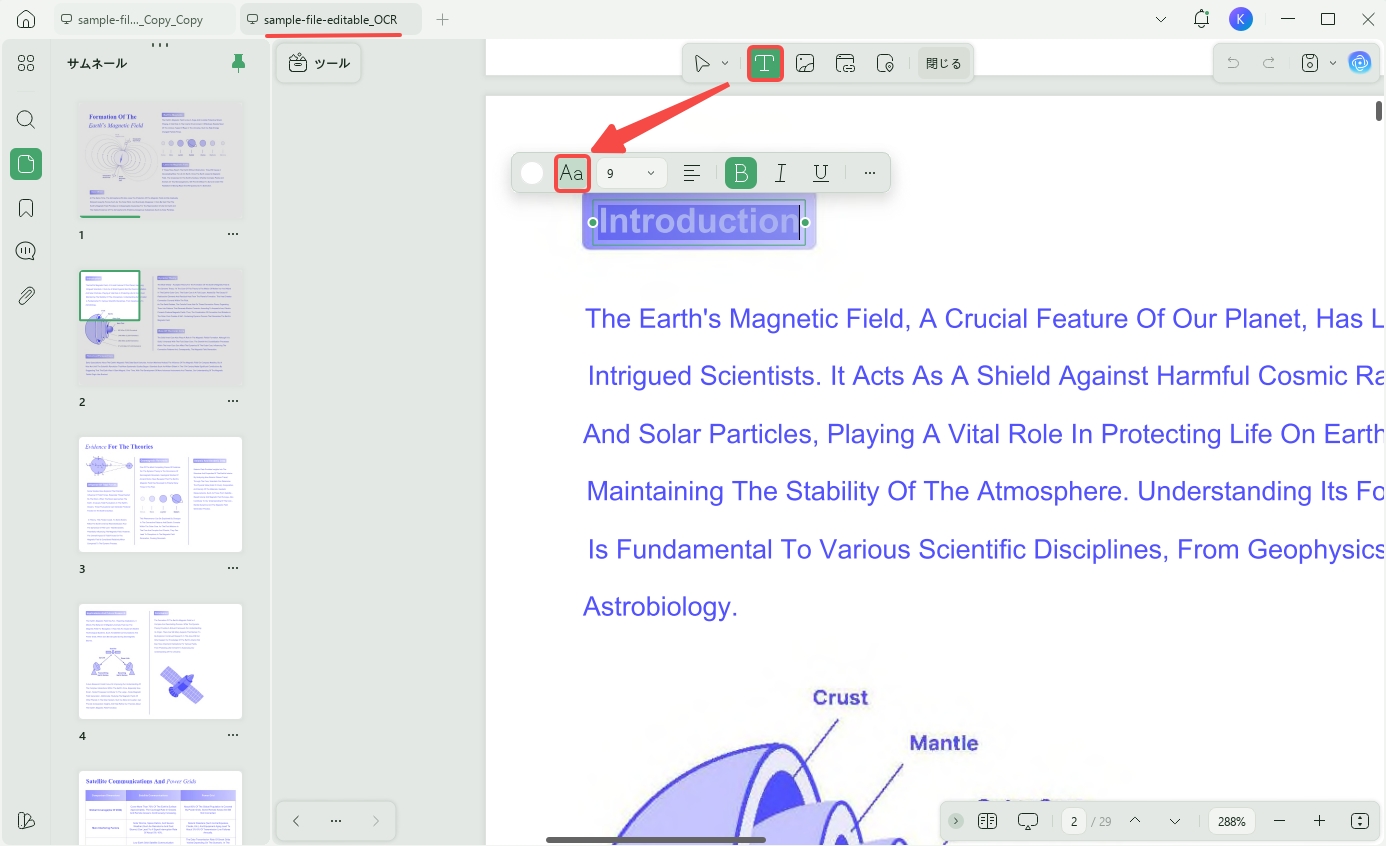Open page 4 thumbnail options menu
The image size is (1386, 846).
(x=233, y=735)
